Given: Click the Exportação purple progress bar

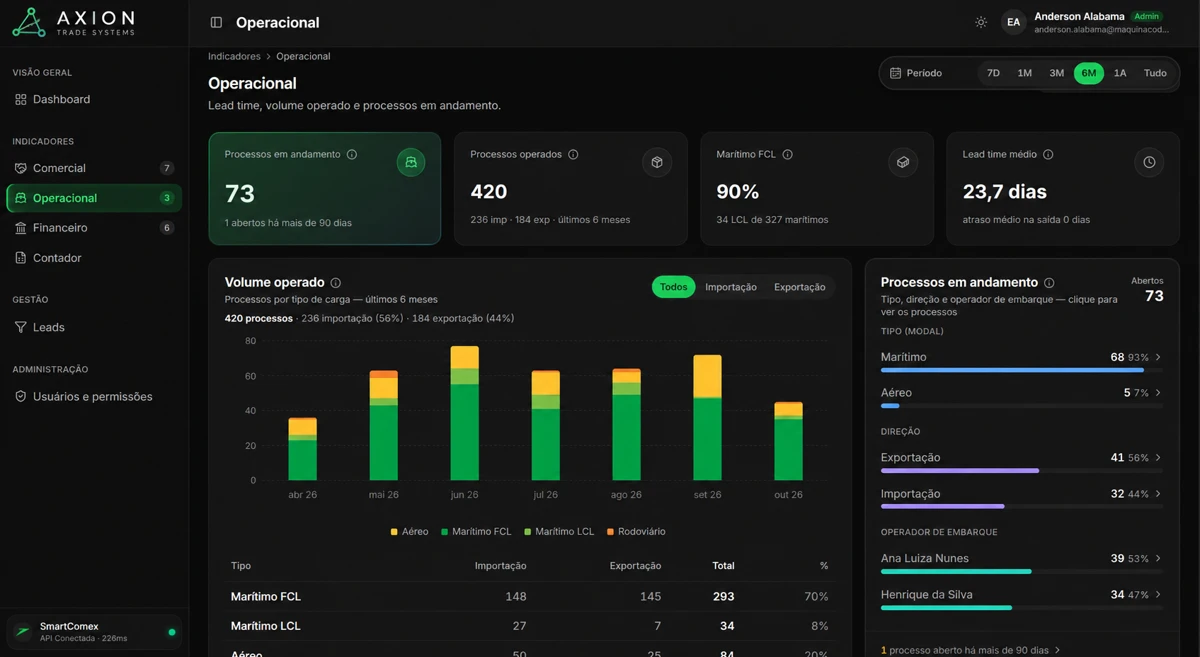Looking at the screenshot, I should 960,470.
